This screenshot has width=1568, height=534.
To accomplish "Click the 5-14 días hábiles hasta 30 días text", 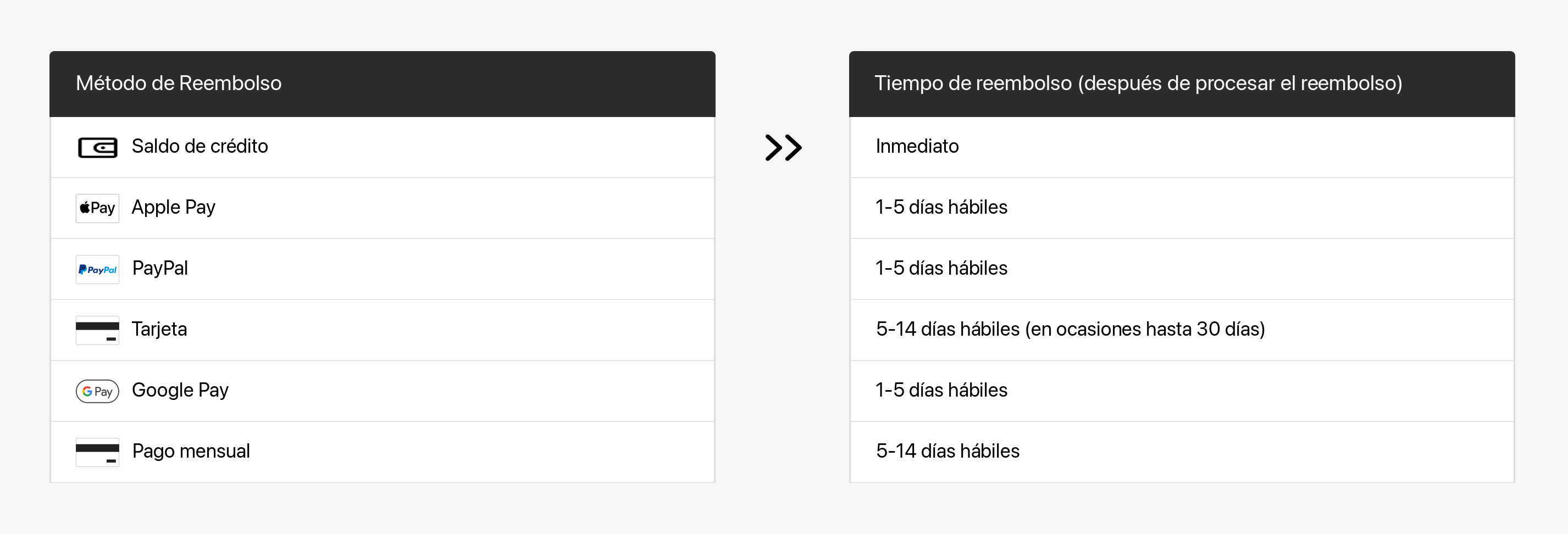I will [1070, 329].
